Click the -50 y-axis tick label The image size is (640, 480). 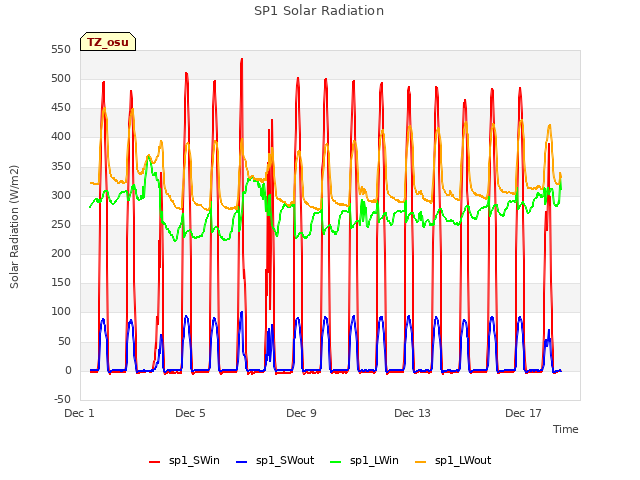[62, 399]
